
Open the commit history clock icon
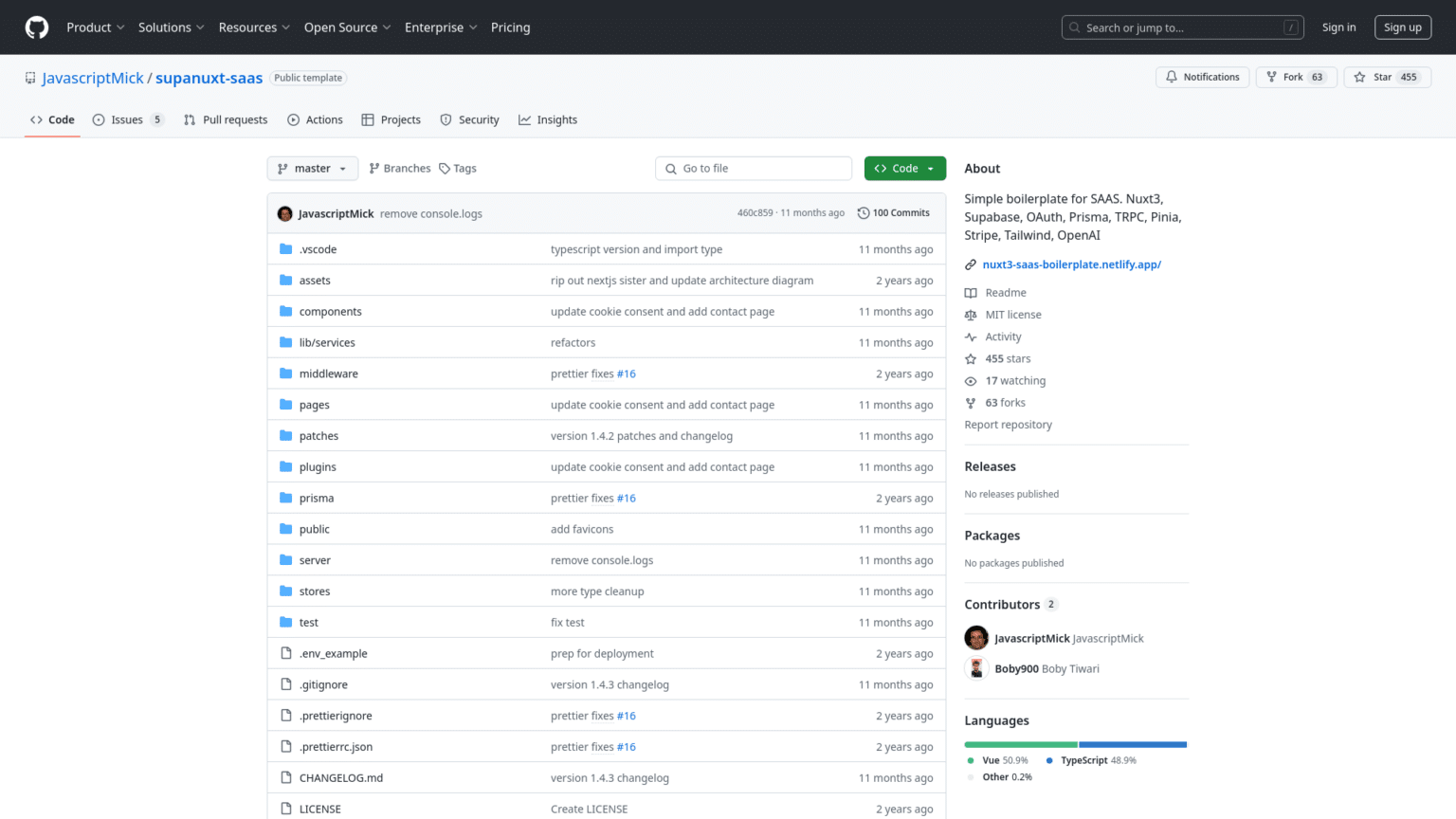pyautogui.click(x=863, y=213)
